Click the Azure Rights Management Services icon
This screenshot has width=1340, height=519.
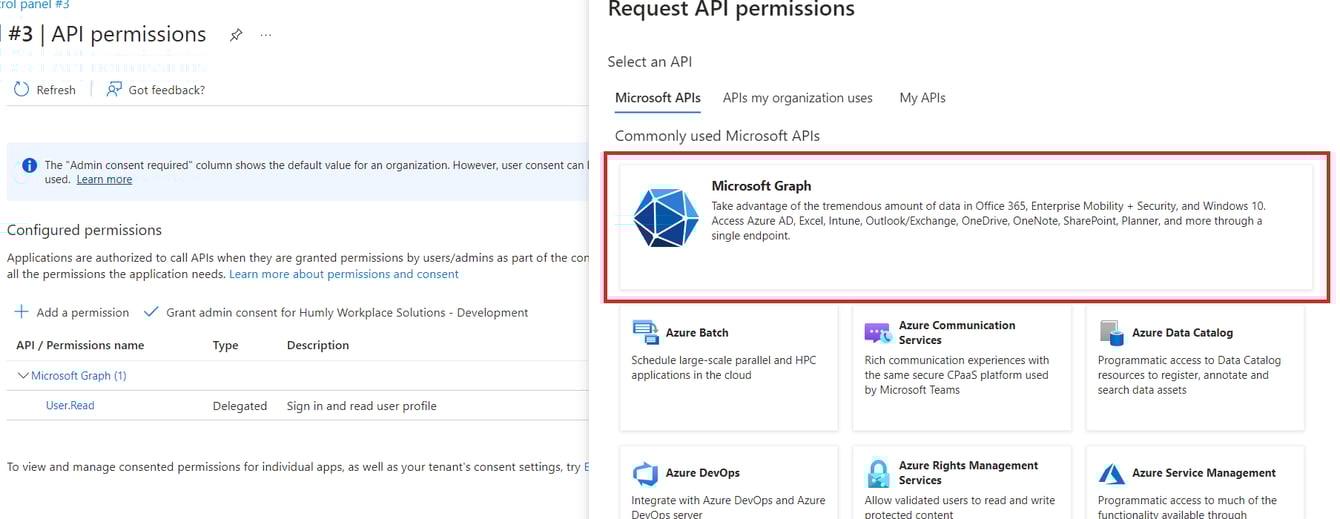click(x=877, y=473)
